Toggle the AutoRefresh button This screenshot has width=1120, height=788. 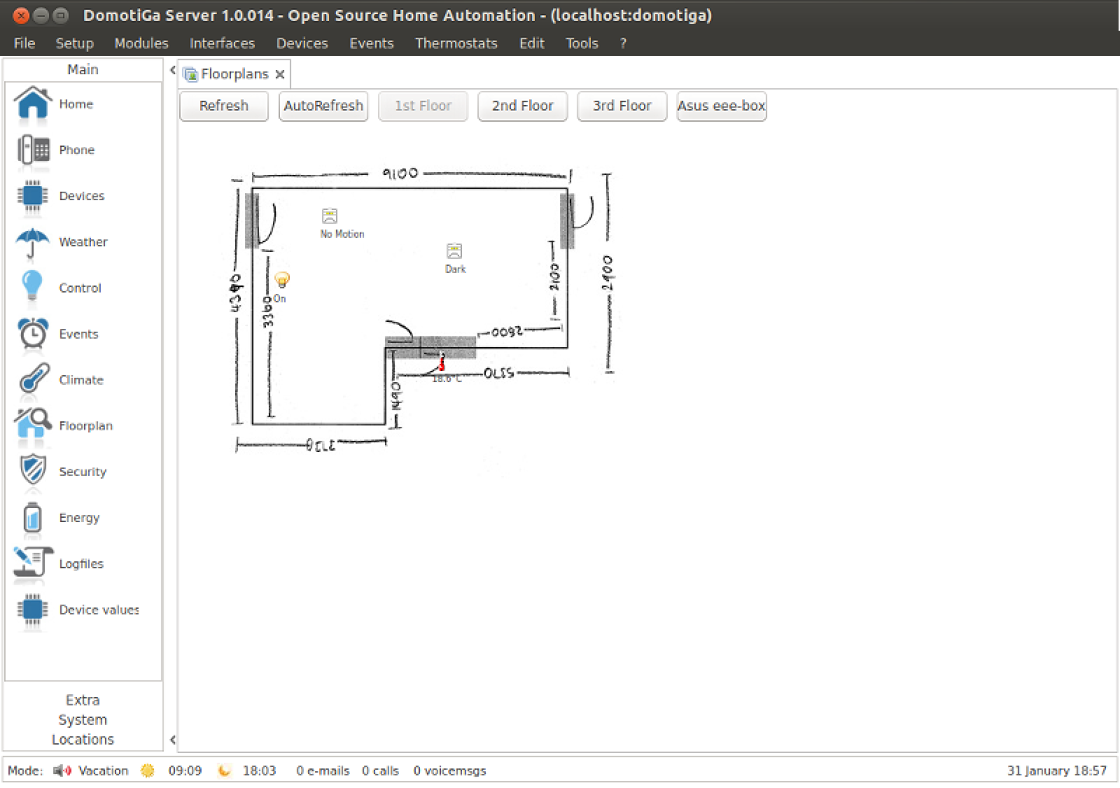point(323,106)
